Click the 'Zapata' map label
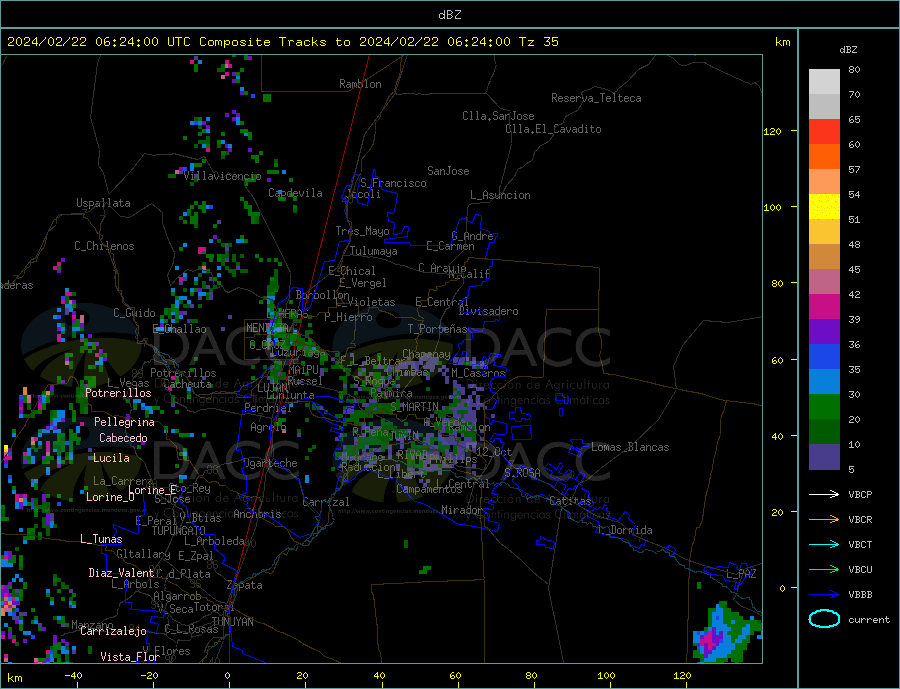The image size is (900, 689). [245, 586]
